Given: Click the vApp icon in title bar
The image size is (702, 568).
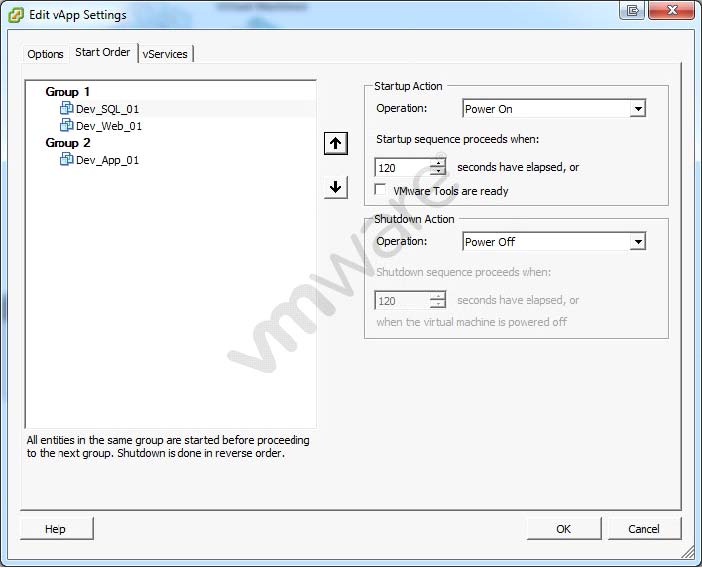Looking at the screenshot, I should tap(16, 15).
